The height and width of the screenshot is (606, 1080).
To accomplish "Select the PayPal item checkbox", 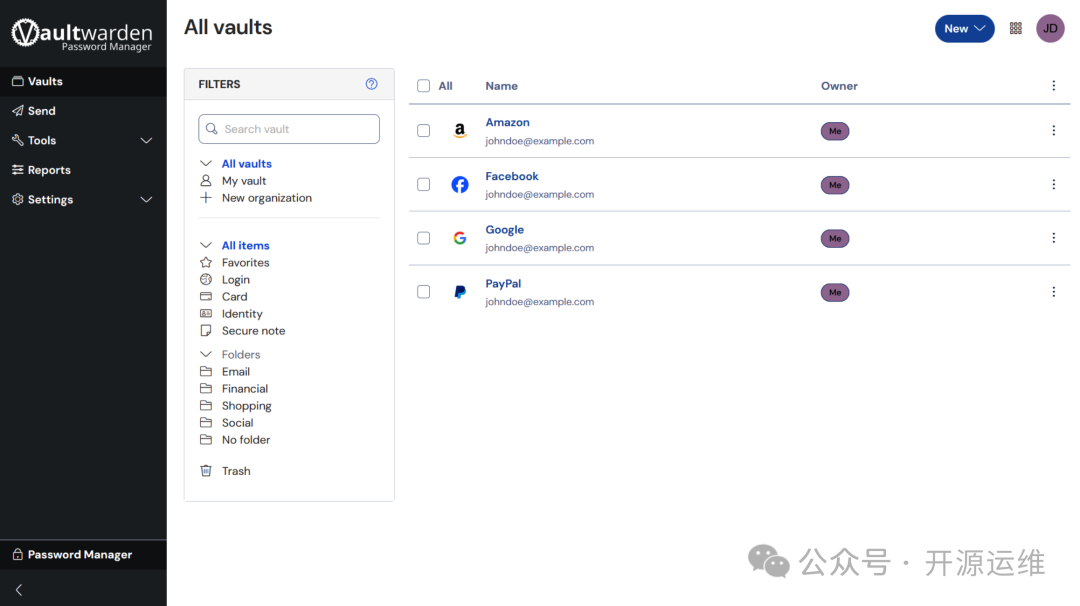I will [x=424, y=292].
